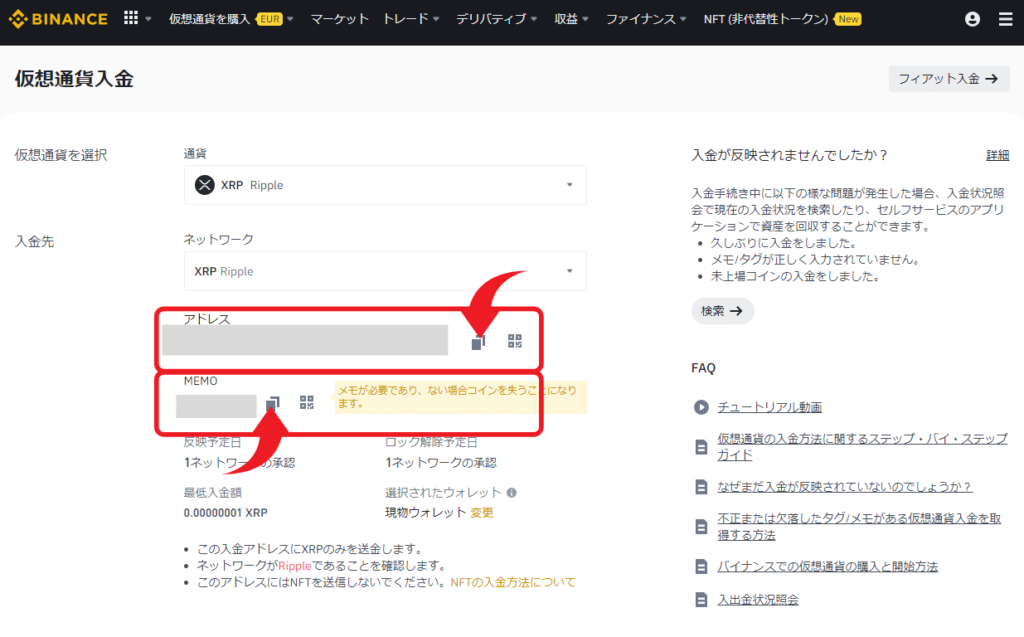Click the 仮想通貨入金 page heading
Screen dimensions: 1024x637
74,78
